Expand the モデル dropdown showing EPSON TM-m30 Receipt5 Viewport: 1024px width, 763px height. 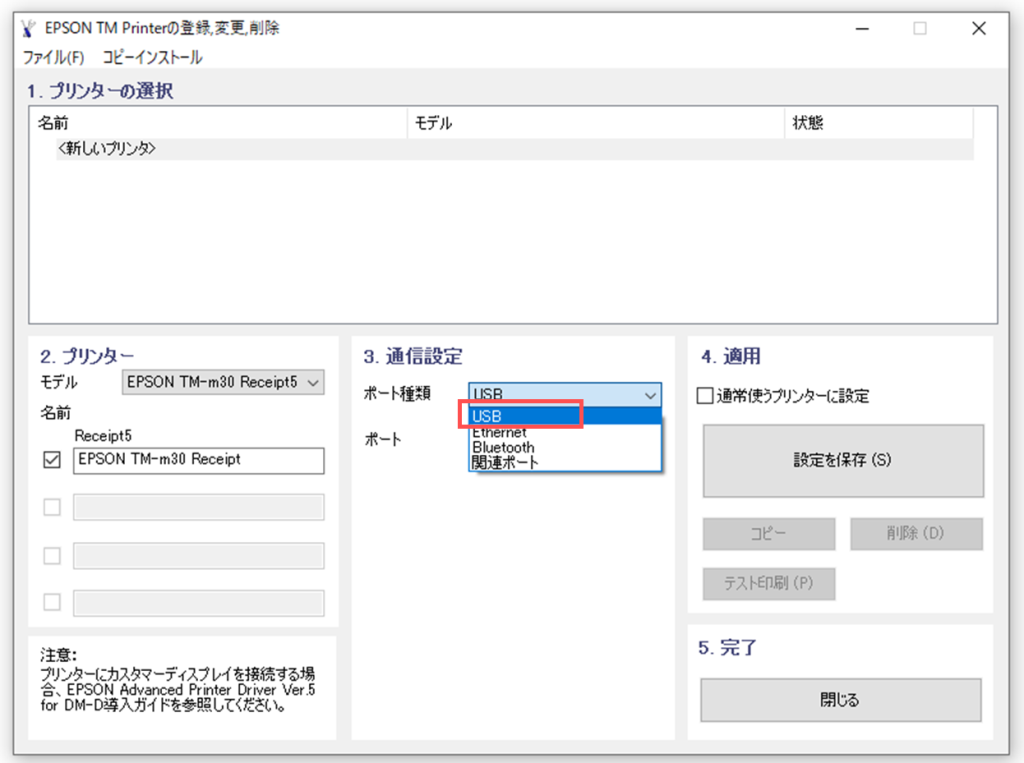(223, 382)
